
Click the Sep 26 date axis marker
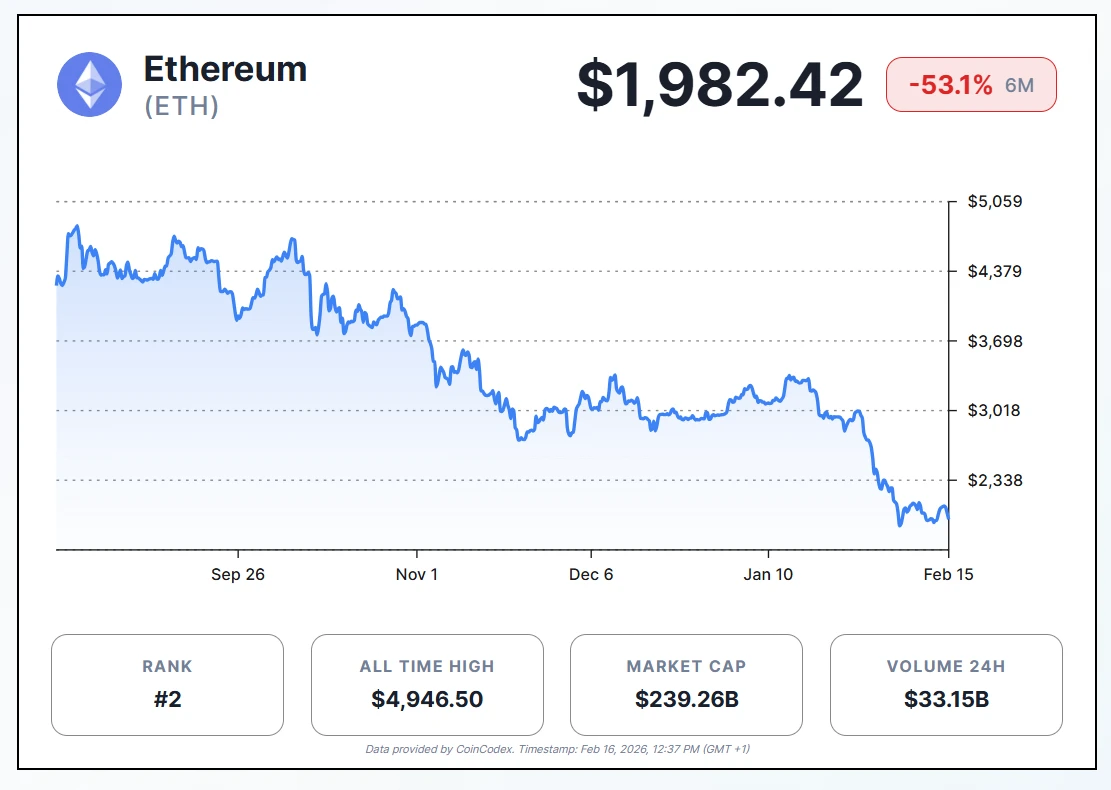point(238,574)
